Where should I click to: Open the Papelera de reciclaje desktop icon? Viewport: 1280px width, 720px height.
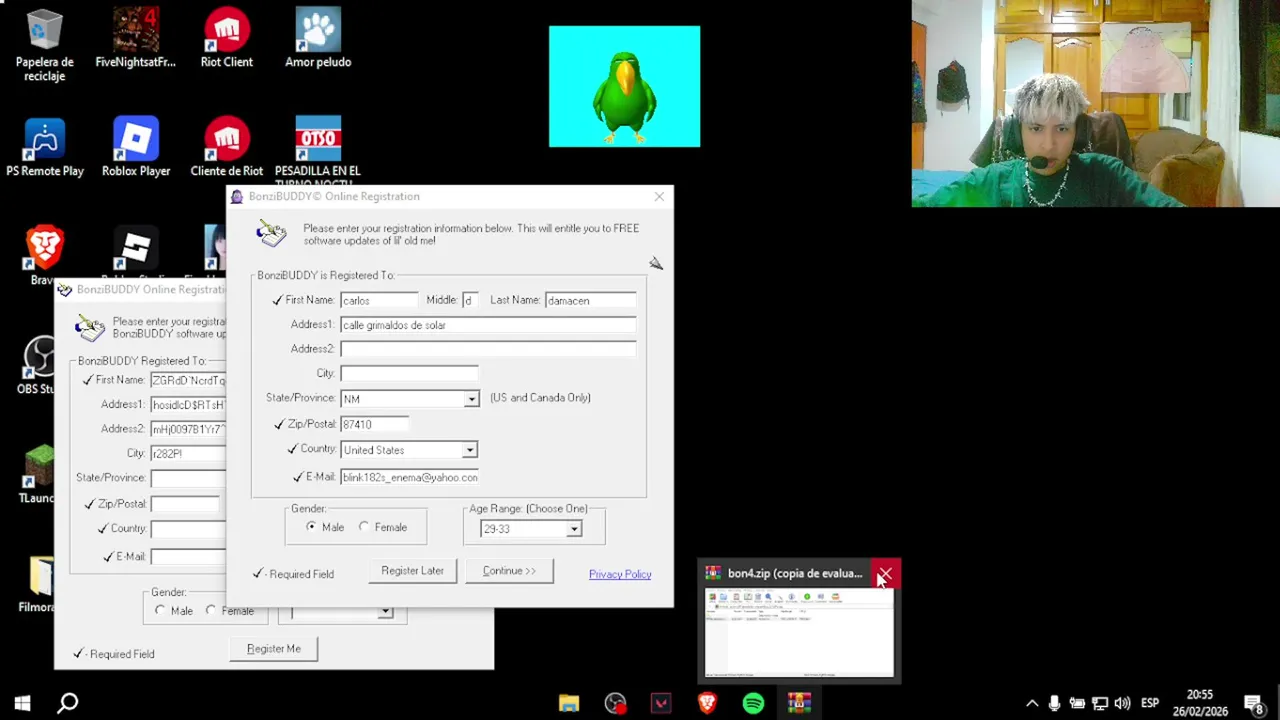[44, 45]
